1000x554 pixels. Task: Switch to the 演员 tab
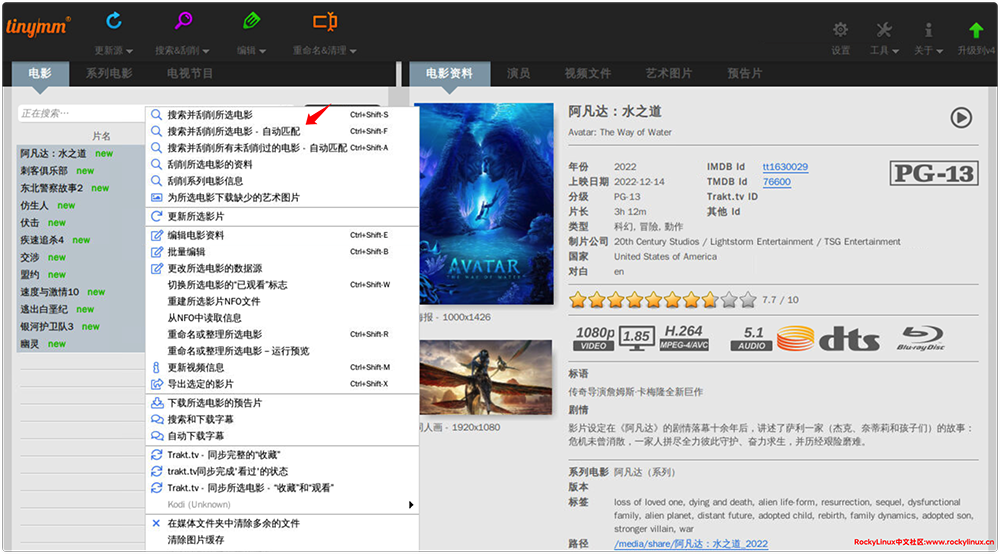click(518, 73)
